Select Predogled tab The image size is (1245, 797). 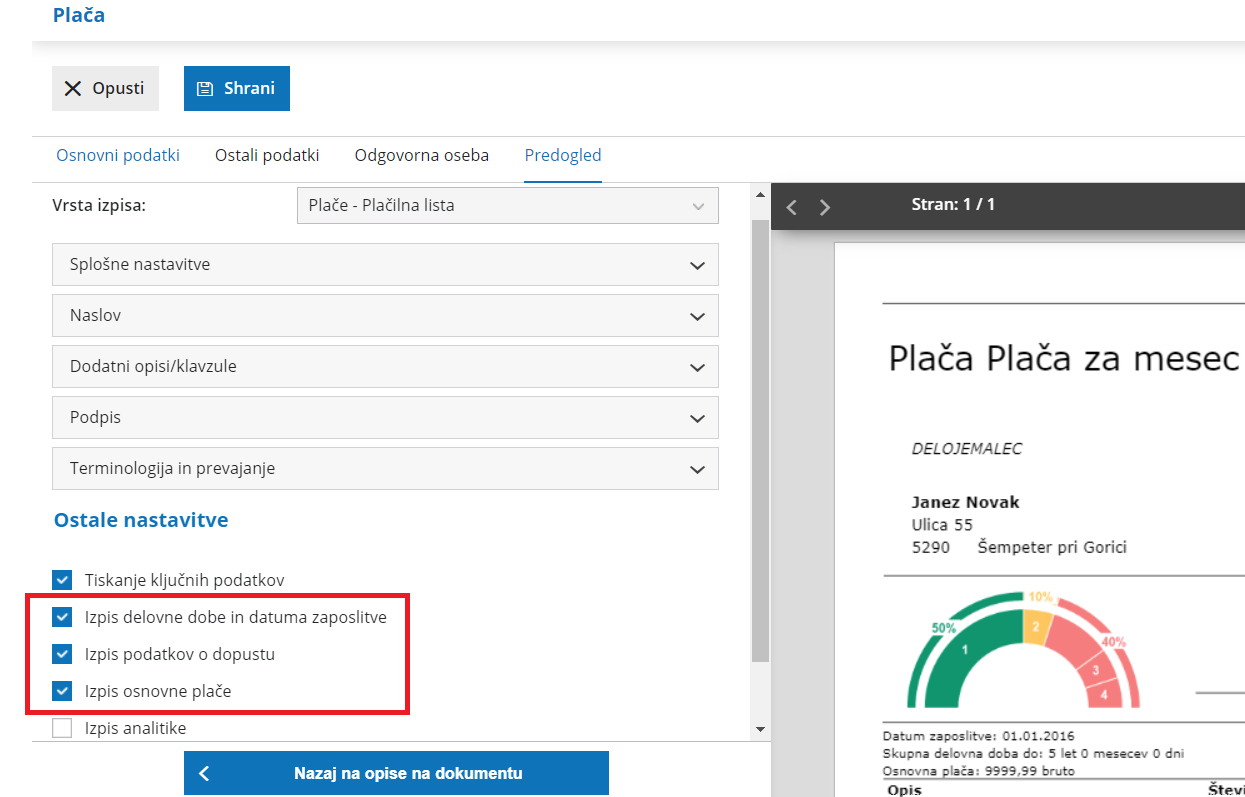coord(563,155)
